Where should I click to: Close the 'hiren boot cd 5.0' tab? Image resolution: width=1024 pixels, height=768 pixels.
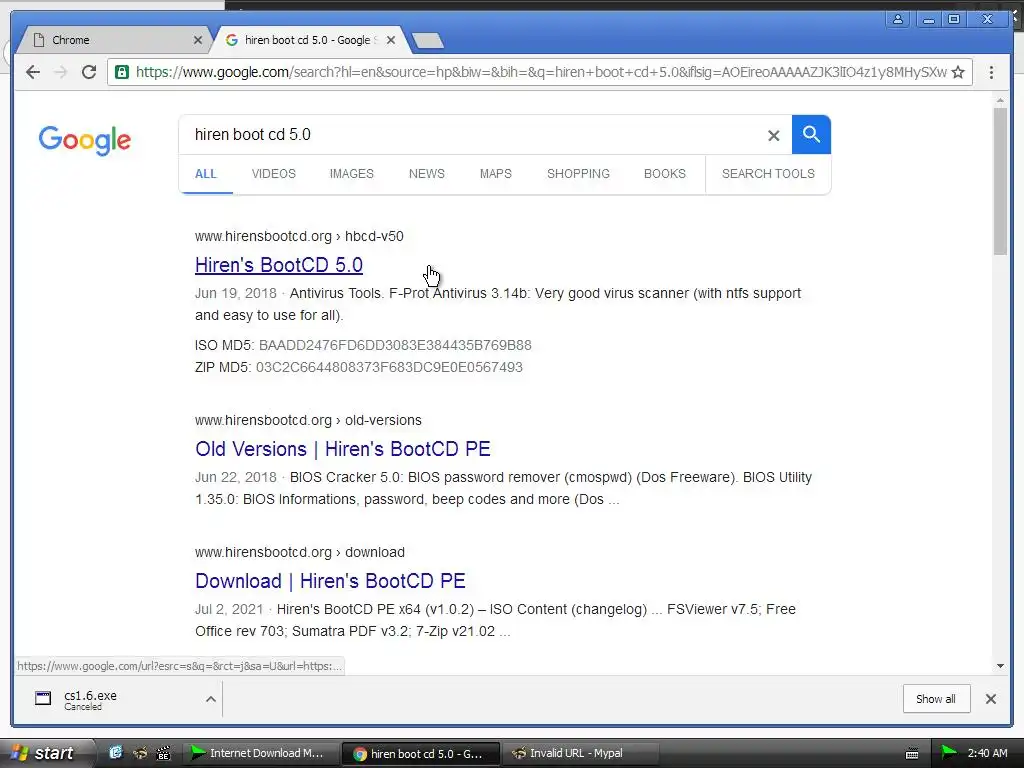point(391,40)
